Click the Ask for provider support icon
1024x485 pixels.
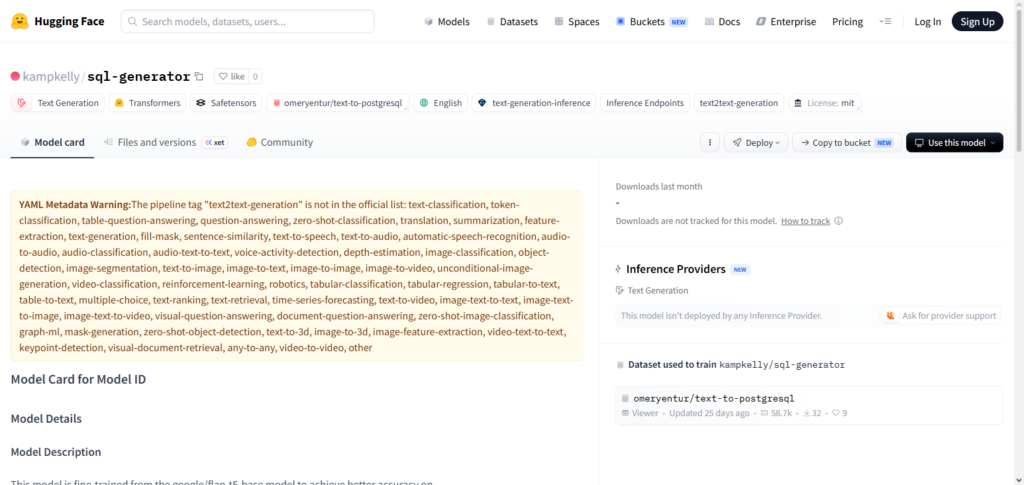click(x=890, y=315)
